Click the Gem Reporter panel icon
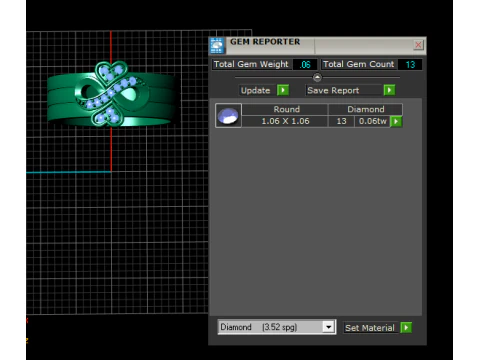The height and width of the screenshot is (360, 480). 217,46
